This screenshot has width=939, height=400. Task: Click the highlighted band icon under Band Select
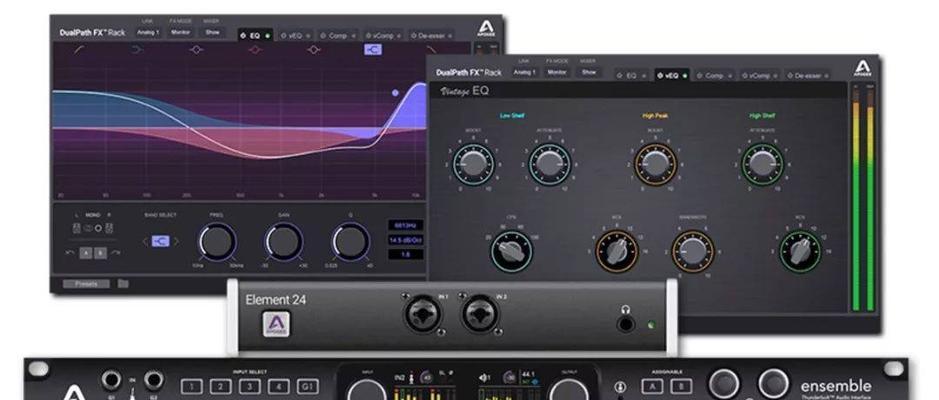pyautogui.click(x=160, y=241)
